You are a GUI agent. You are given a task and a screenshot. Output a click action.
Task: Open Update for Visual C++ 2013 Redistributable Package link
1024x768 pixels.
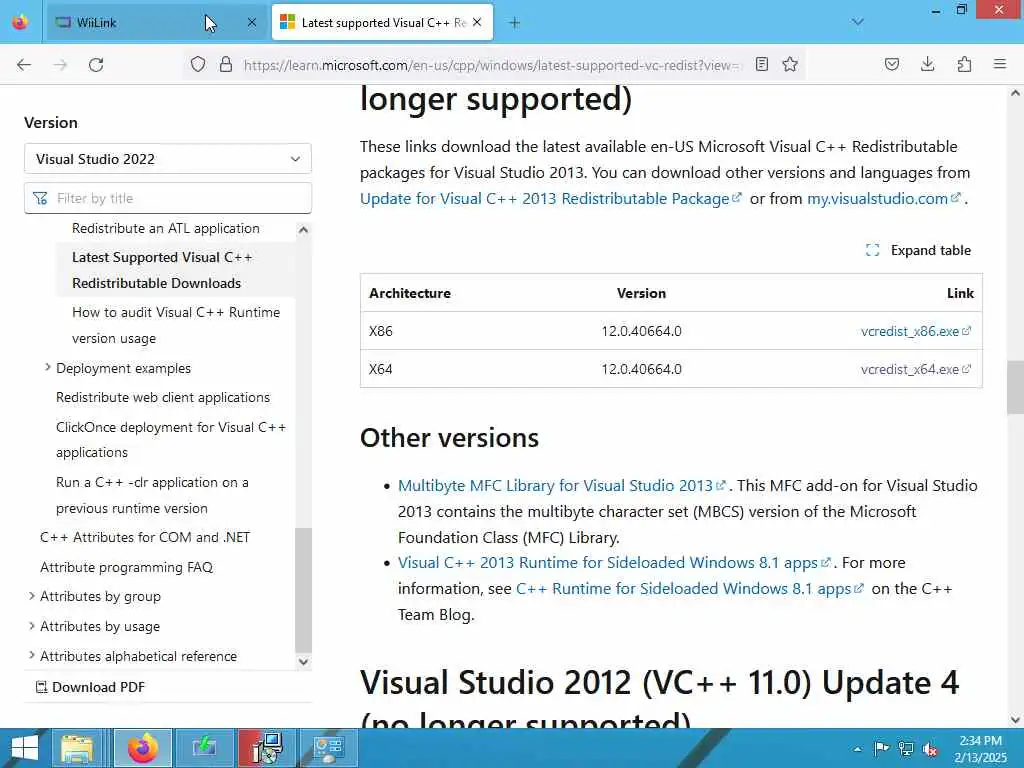tap(551, 199)
